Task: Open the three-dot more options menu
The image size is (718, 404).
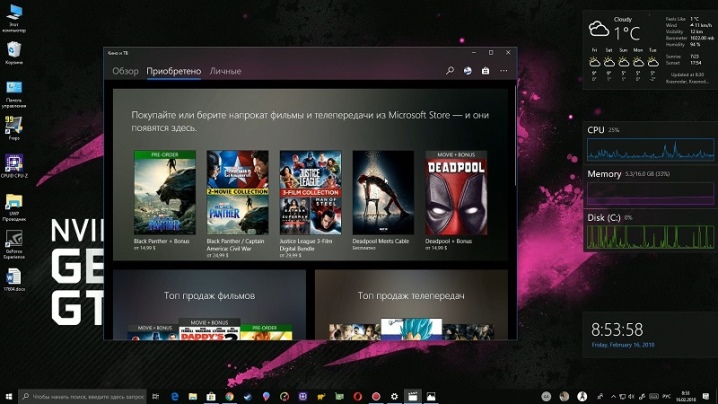Action: [x=504, y=71]
